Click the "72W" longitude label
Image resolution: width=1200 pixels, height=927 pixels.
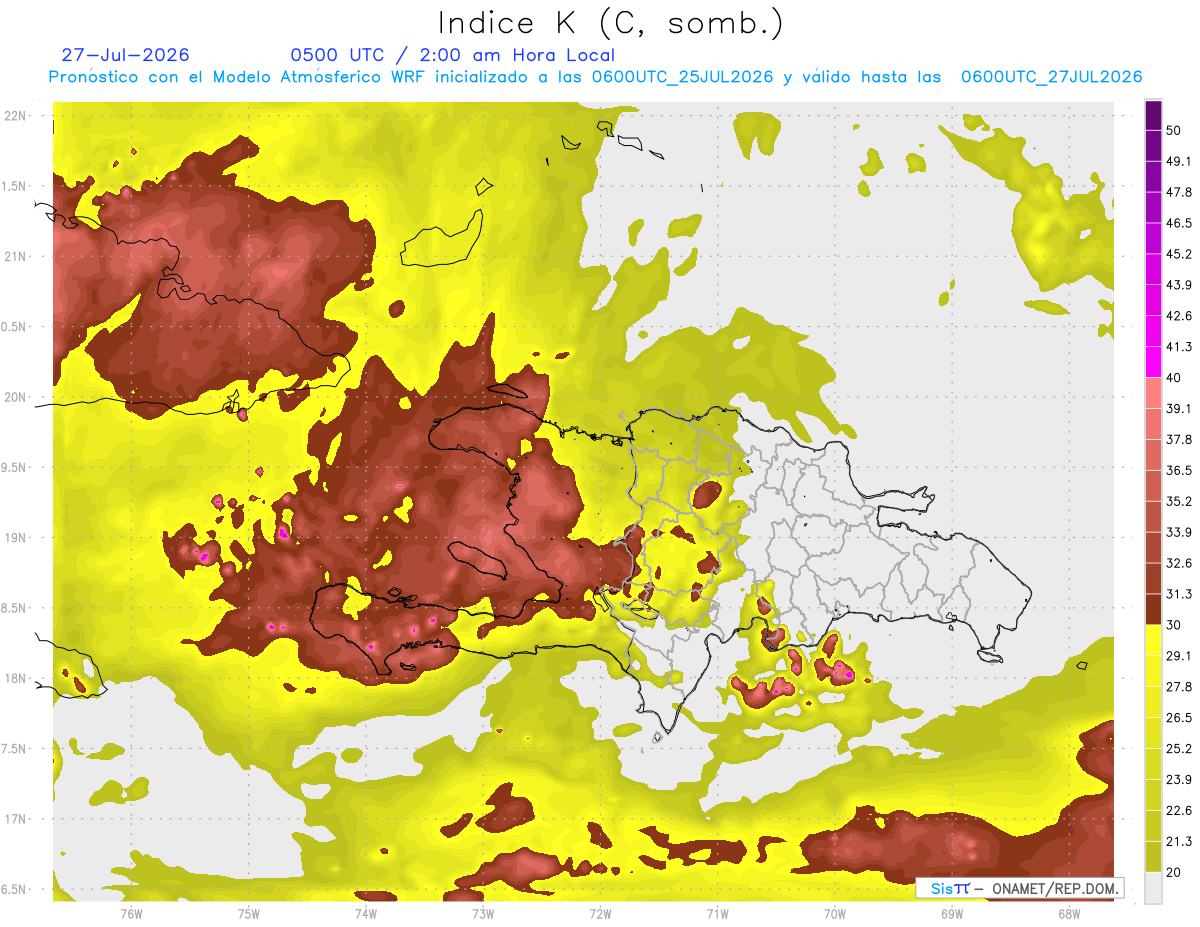(600, 913)
